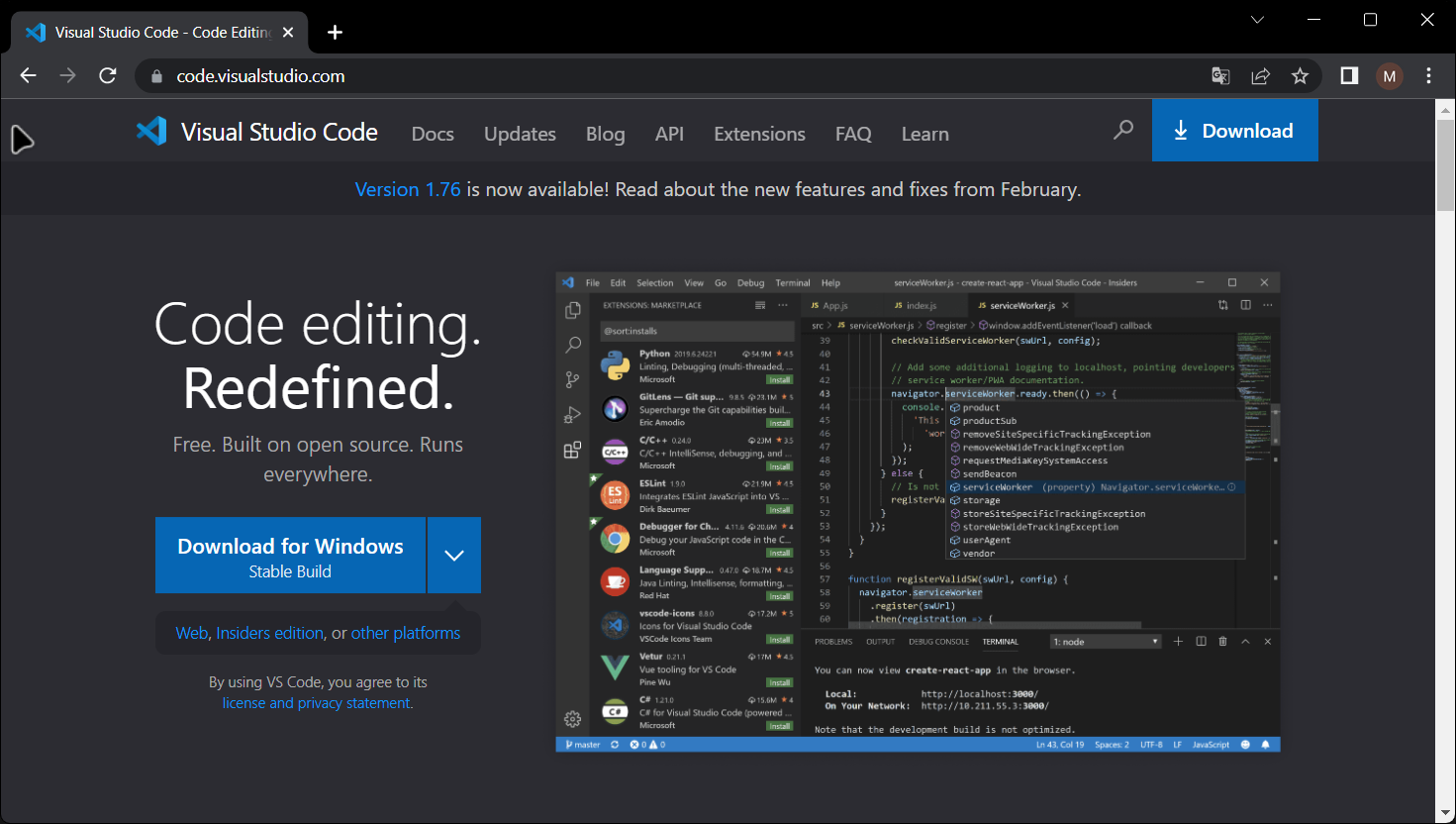The height and width of the screenshot is (824, 1456).
Task: Open the tab search chevron
Action: click(x=1257, y=20)
